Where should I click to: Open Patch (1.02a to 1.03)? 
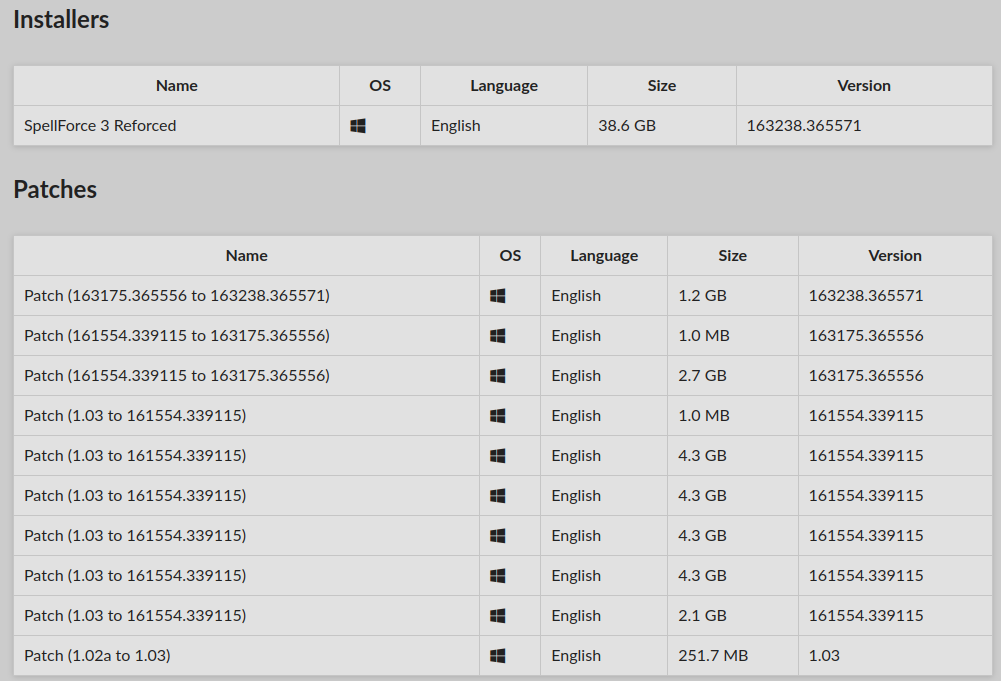click(x=97, y=655)
